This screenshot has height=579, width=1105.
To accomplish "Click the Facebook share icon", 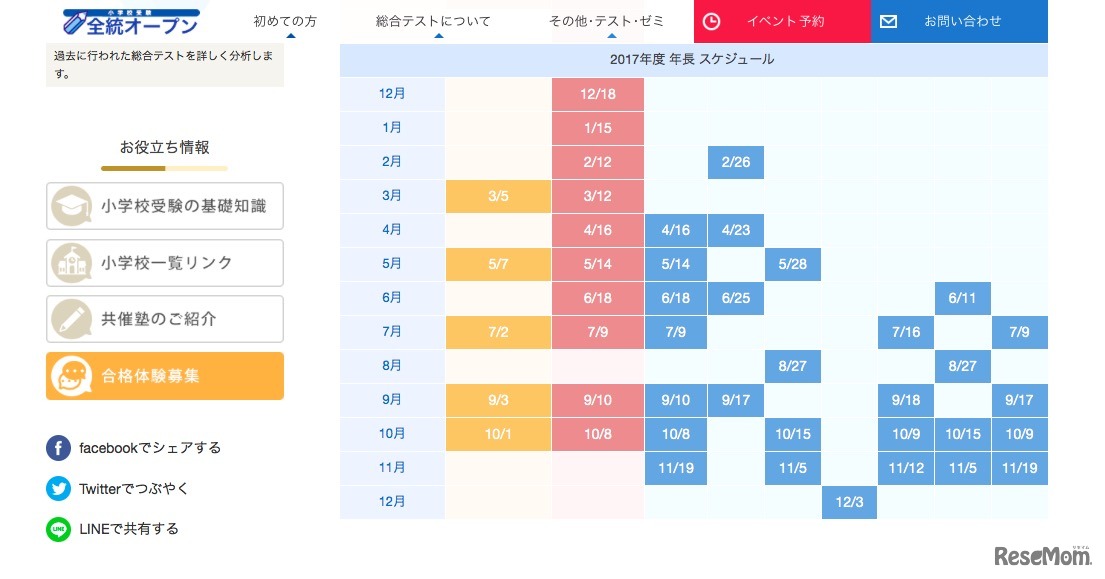I will (x=58, y=448).
